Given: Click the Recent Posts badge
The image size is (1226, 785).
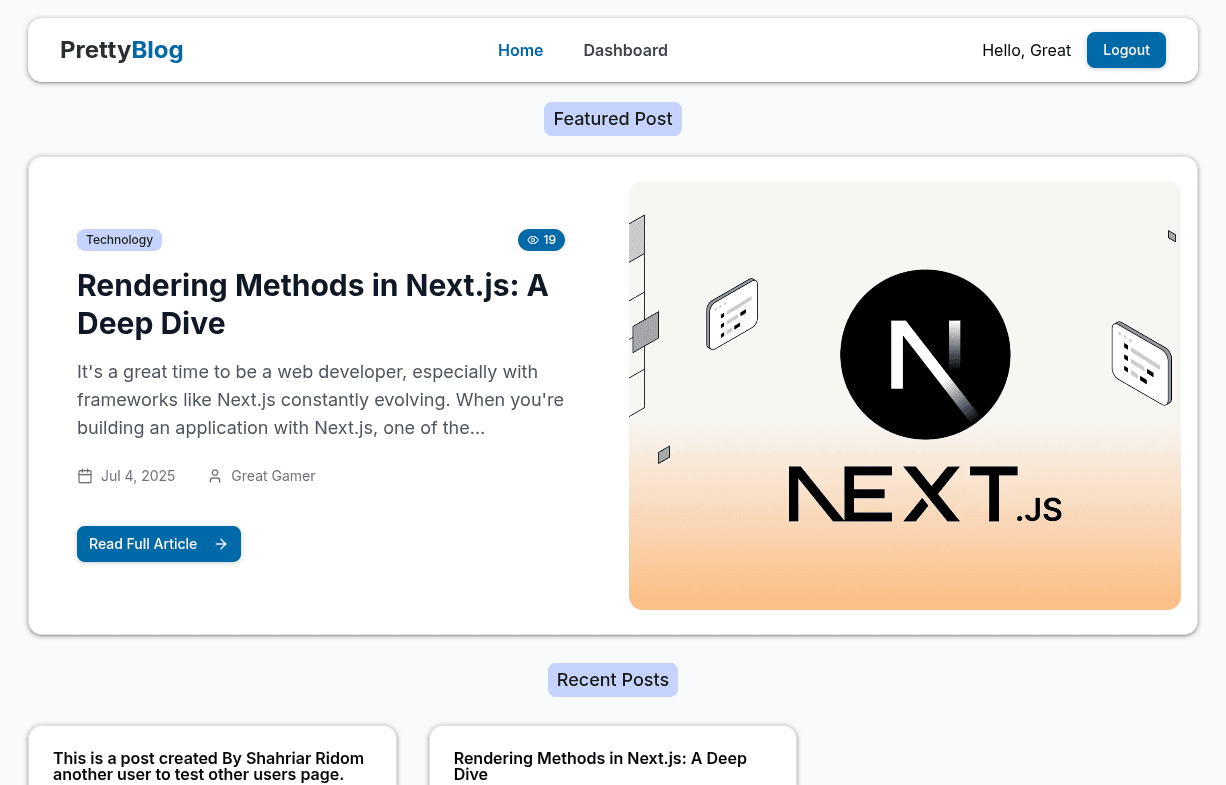Looking at the screenshot, I should coord(612,679).
